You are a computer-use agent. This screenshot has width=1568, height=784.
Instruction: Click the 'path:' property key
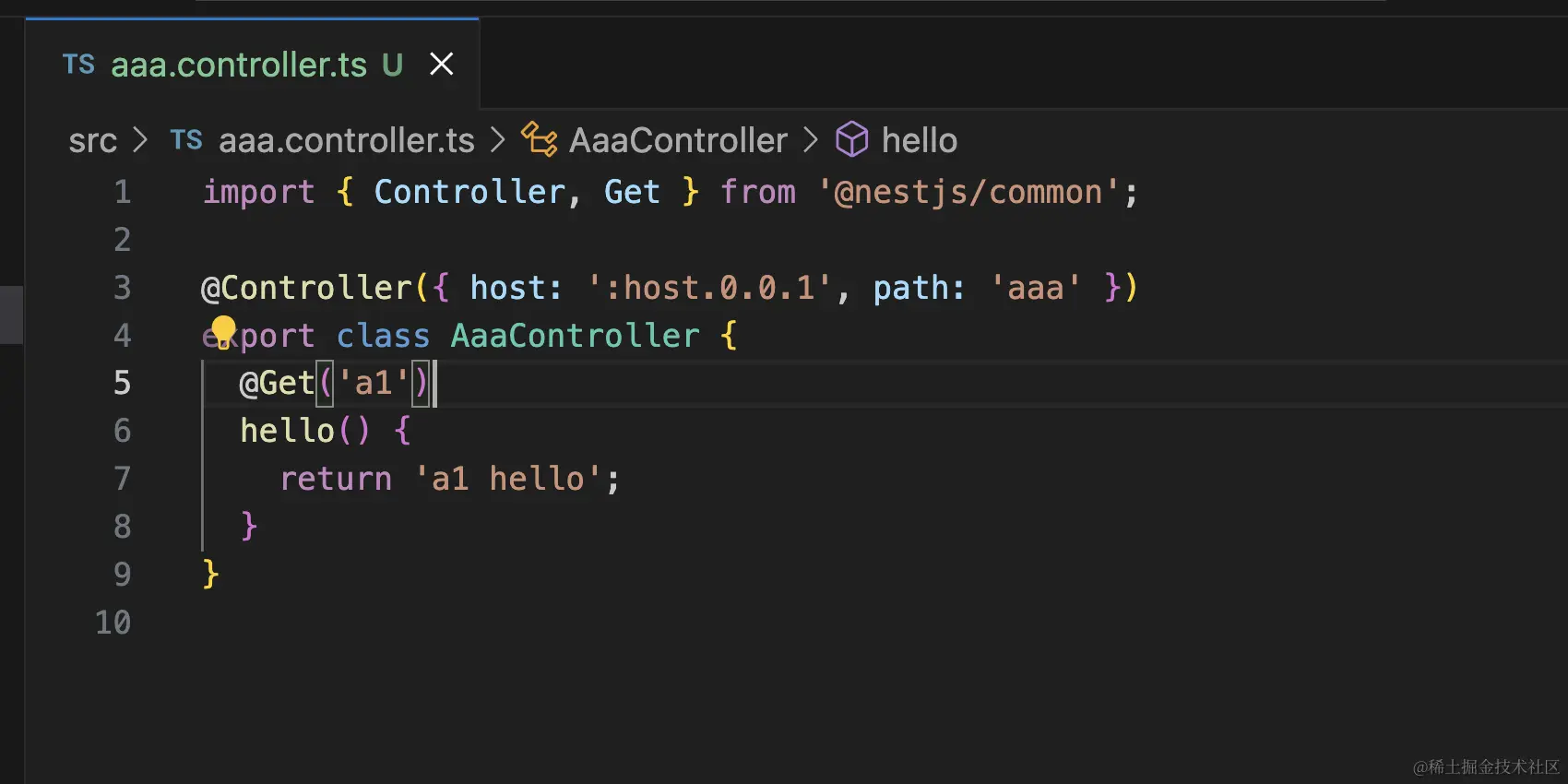tap(919, 288)
